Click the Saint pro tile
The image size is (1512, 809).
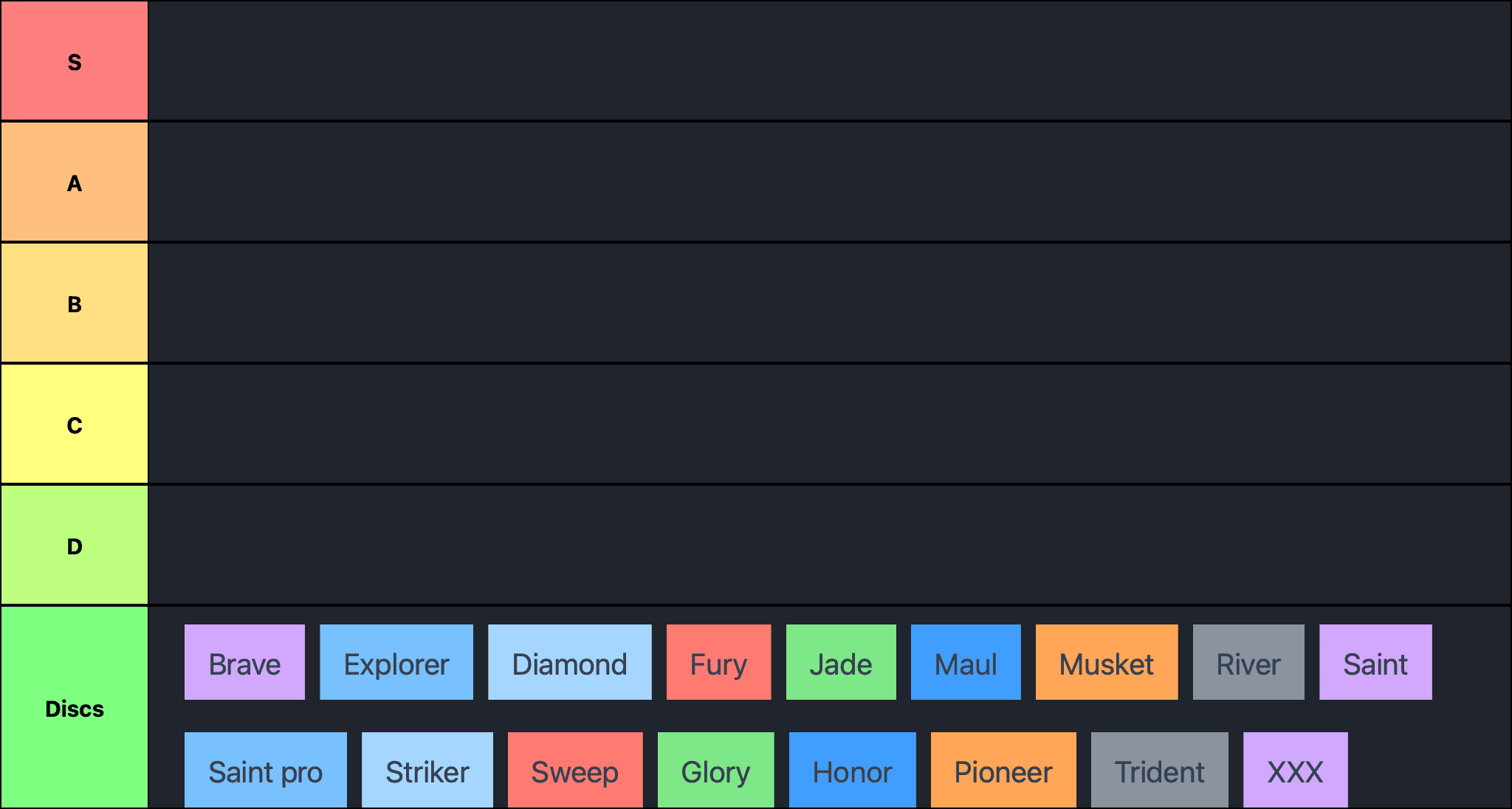tap(265, 770)
